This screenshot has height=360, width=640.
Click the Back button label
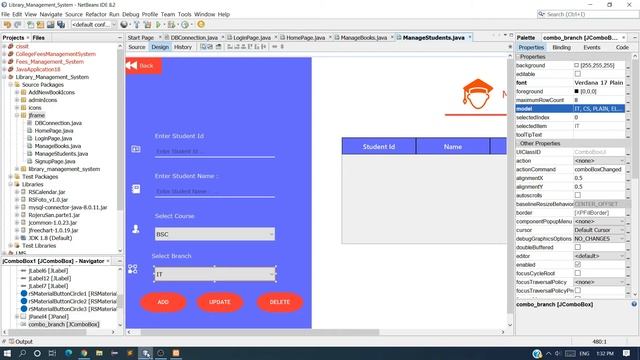coord(146,66)
